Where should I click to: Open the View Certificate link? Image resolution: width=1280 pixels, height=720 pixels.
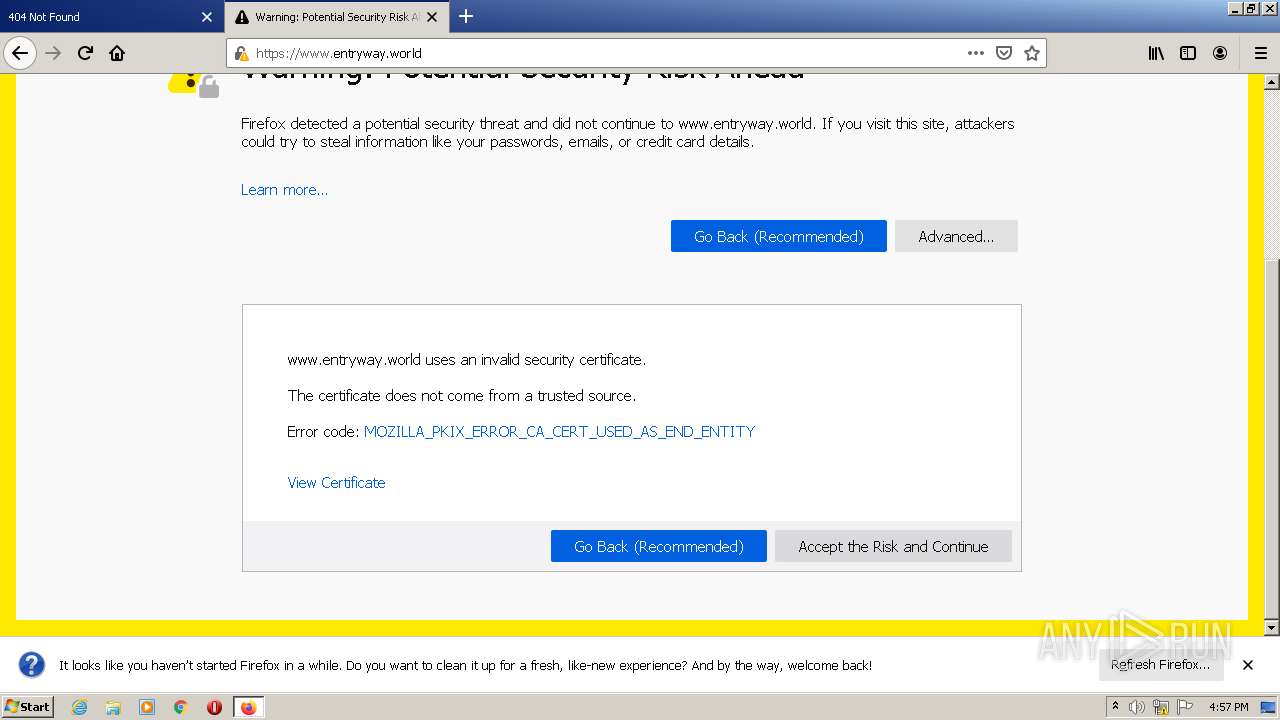336,483
